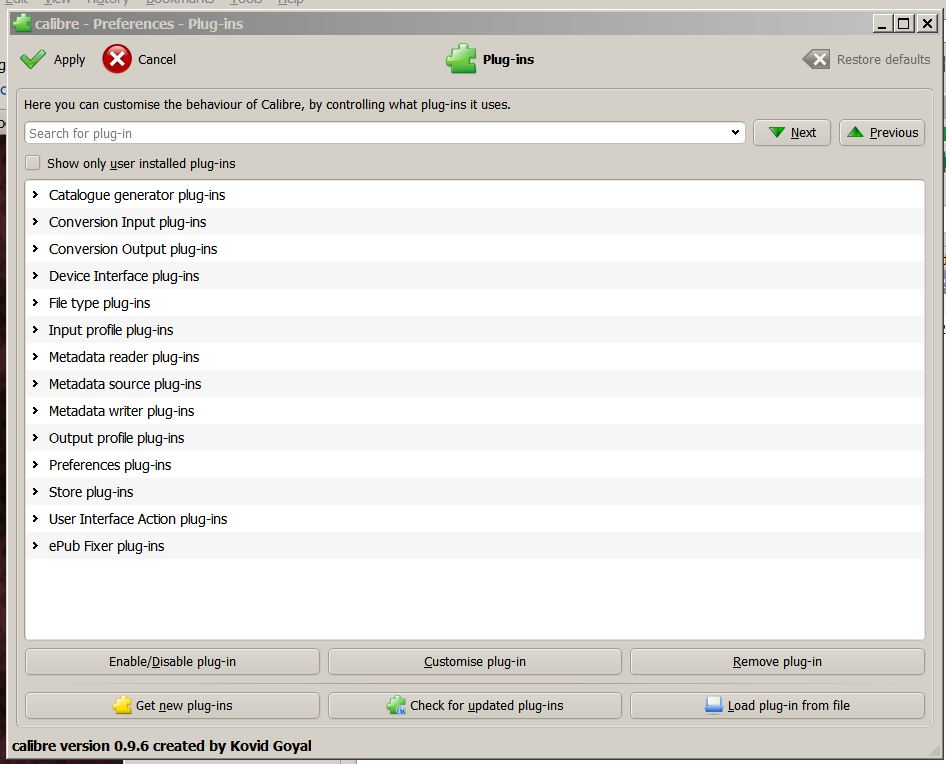Expand Conversion Output plug-ins

click(x=35, y=249)
